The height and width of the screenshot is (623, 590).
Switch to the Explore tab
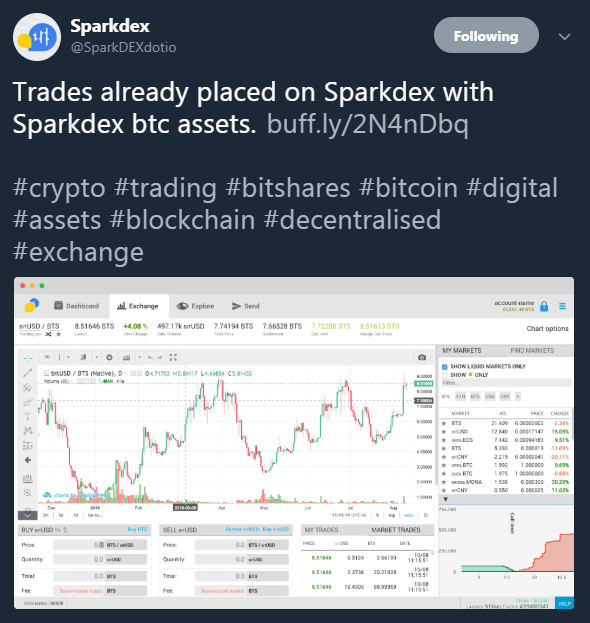(195, 306)
